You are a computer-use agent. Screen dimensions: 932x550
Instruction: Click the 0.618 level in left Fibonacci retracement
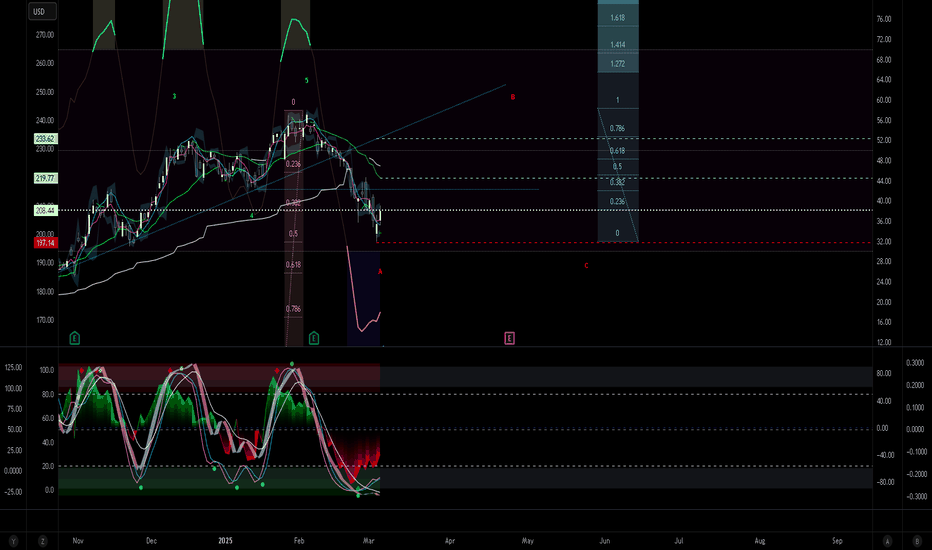293,265
